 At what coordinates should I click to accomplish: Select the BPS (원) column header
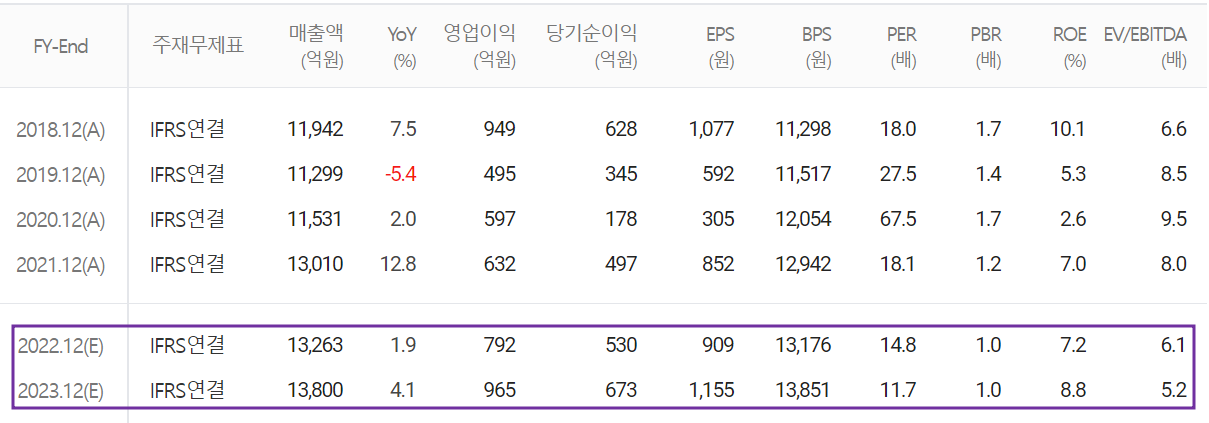pyautogui.click(x=816, y=47)
